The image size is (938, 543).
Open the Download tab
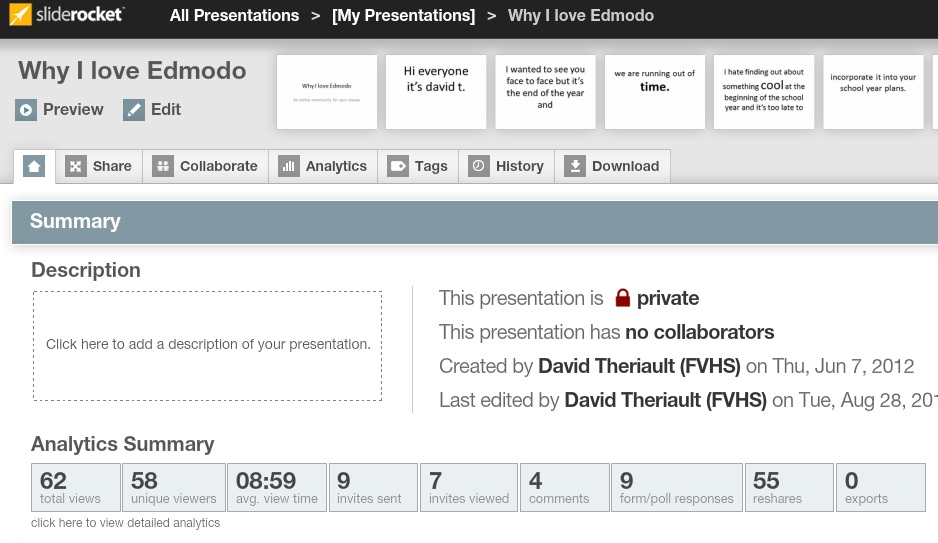coord(612,167)
